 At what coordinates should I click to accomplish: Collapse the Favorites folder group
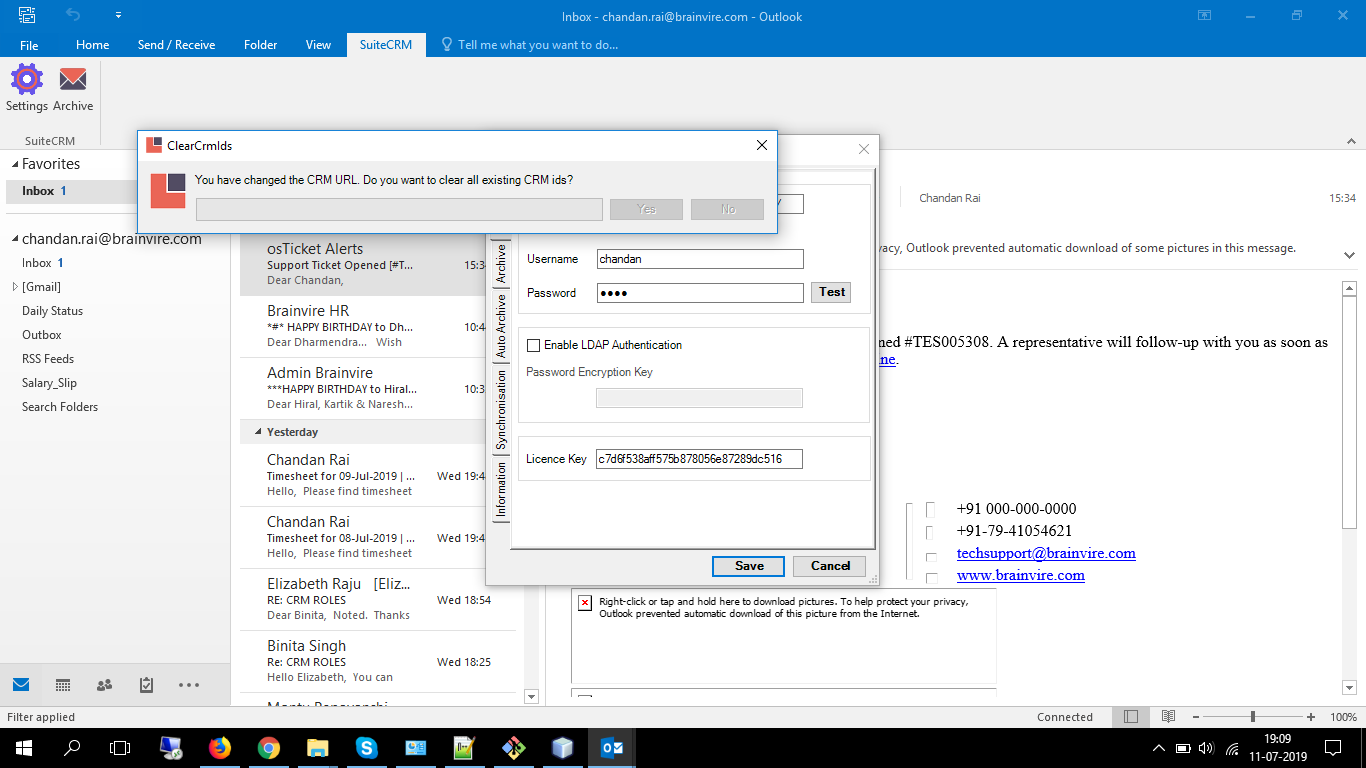click(14, 164)
